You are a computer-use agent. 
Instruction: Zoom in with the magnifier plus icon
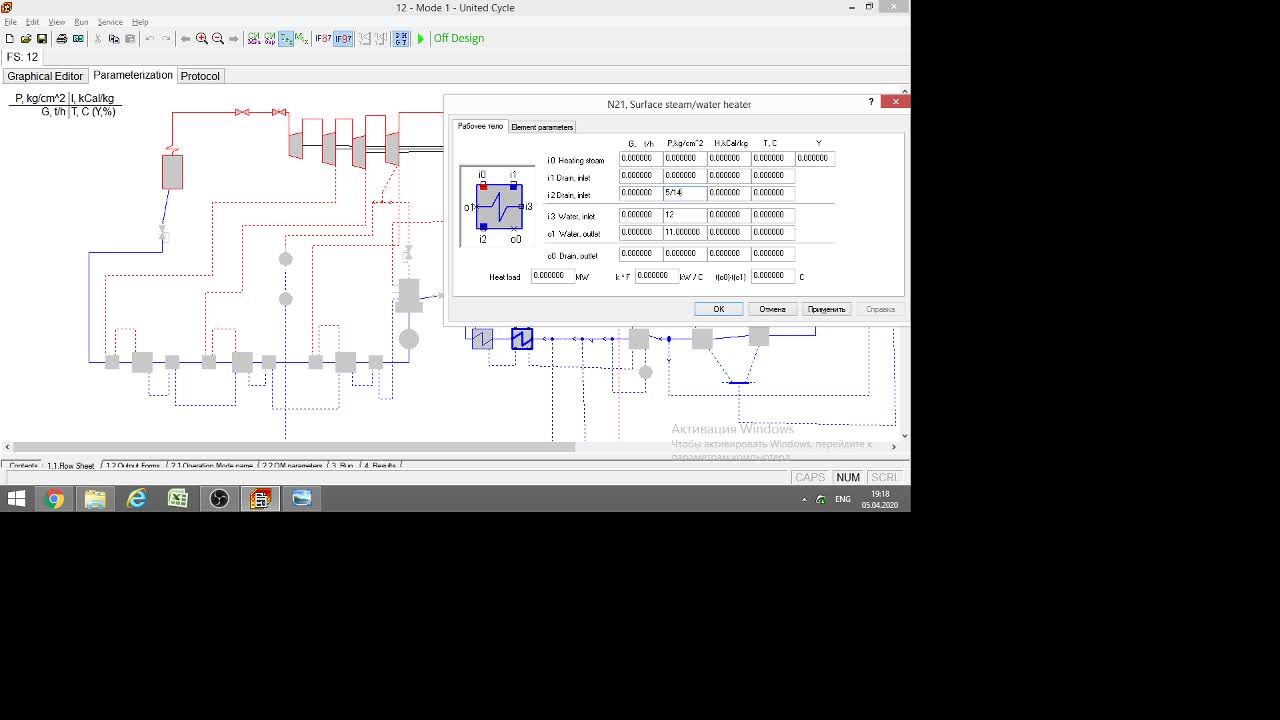[202, 39]
